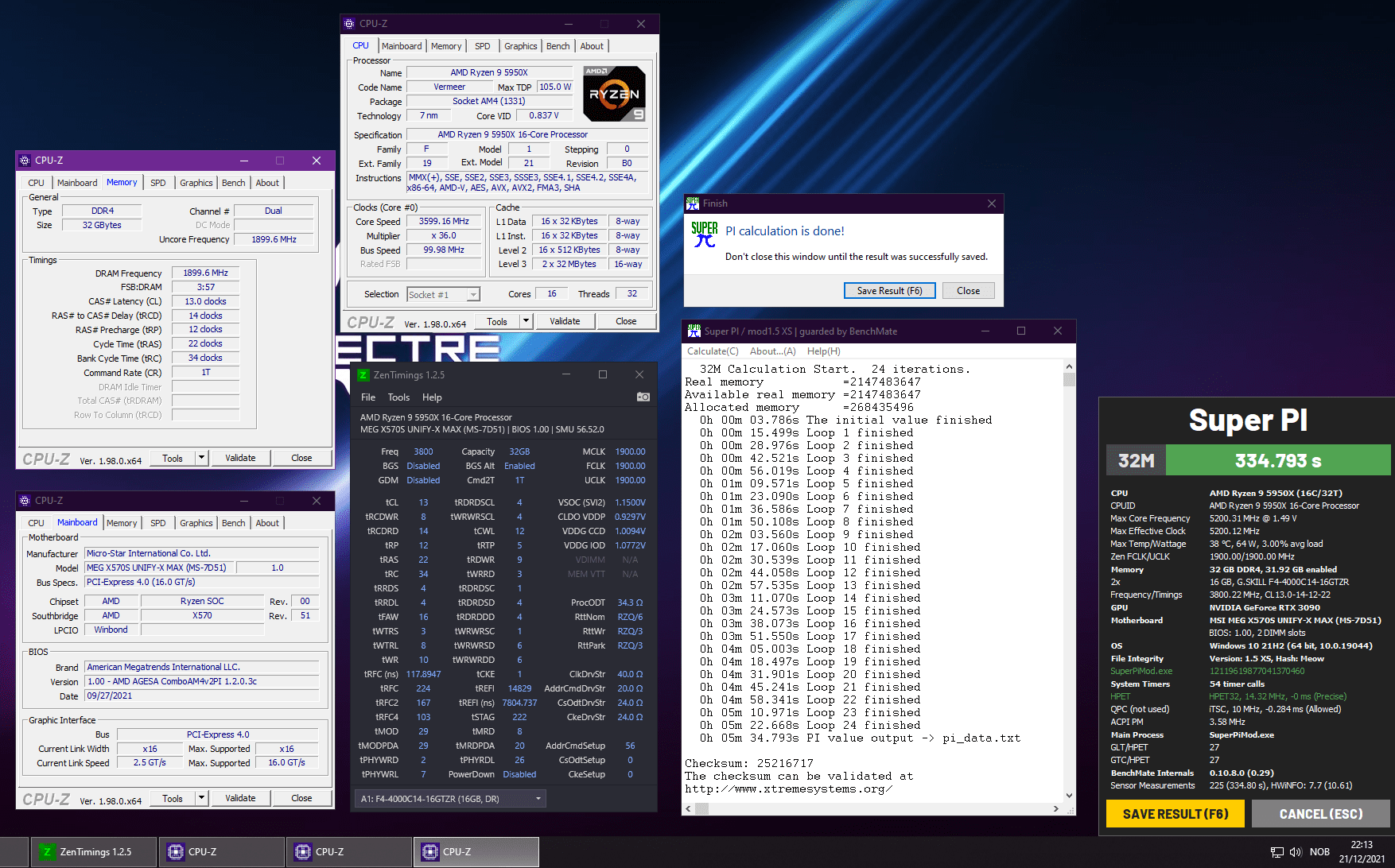Click the Super PI vertical scrollbar thumb

tap(1069, 379)
